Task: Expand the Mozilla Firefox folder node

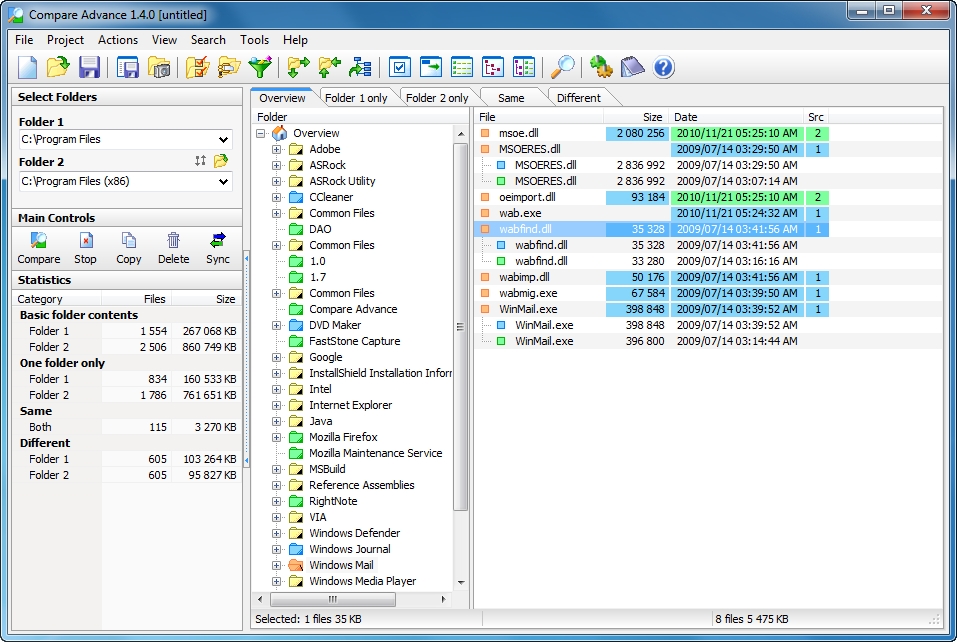Action: pos(276,437)
